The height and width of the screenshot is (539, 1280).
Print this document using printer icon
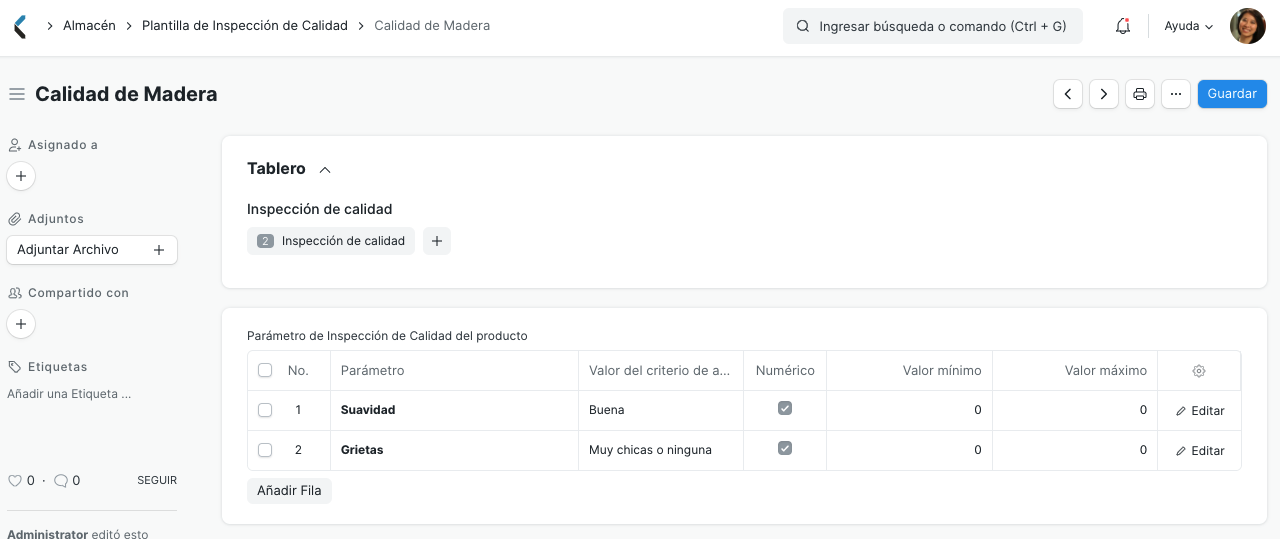point(1140,94)
